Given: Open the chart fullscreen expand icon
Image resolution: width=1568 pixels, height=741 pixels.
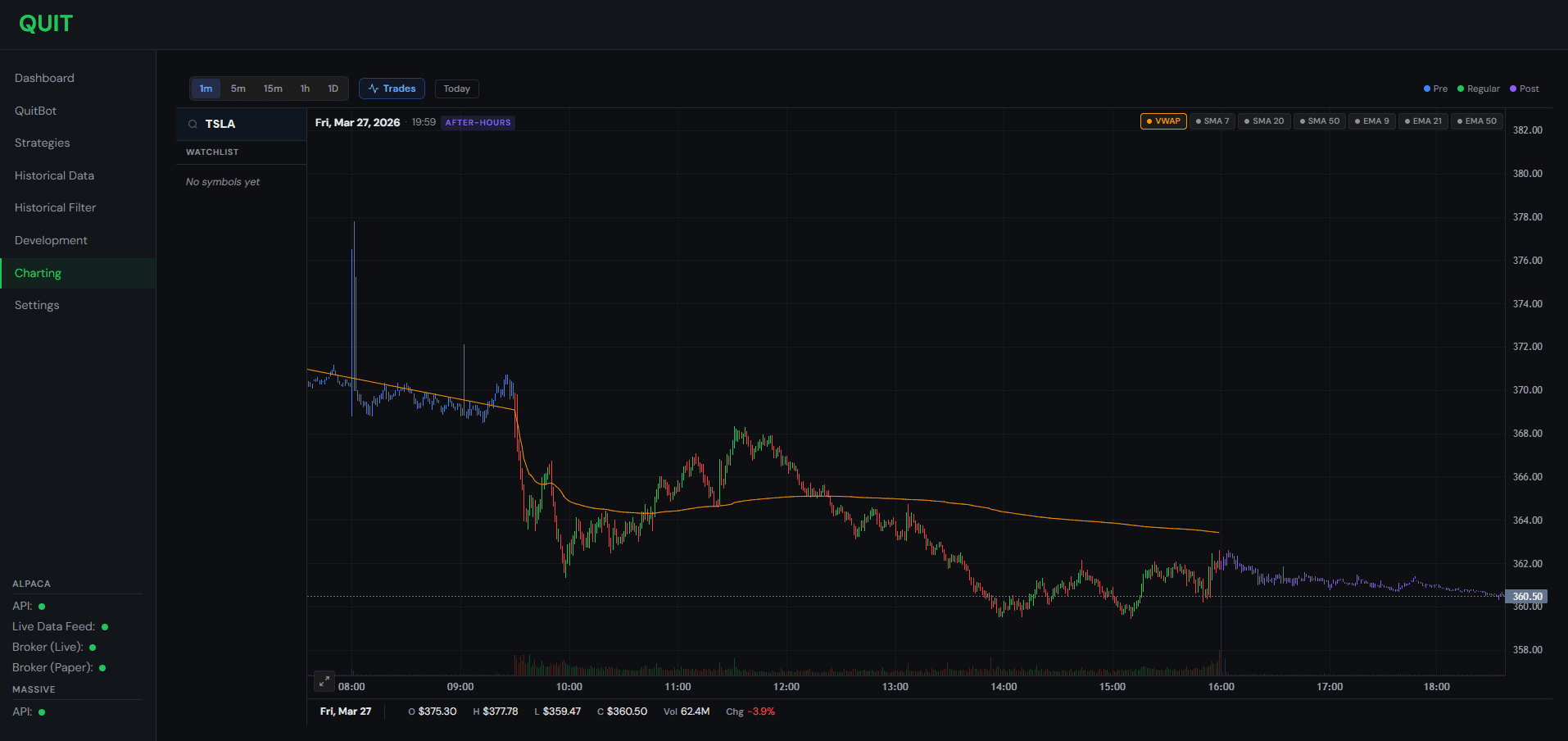Looking at the screenshot, I should coord(324,681).
